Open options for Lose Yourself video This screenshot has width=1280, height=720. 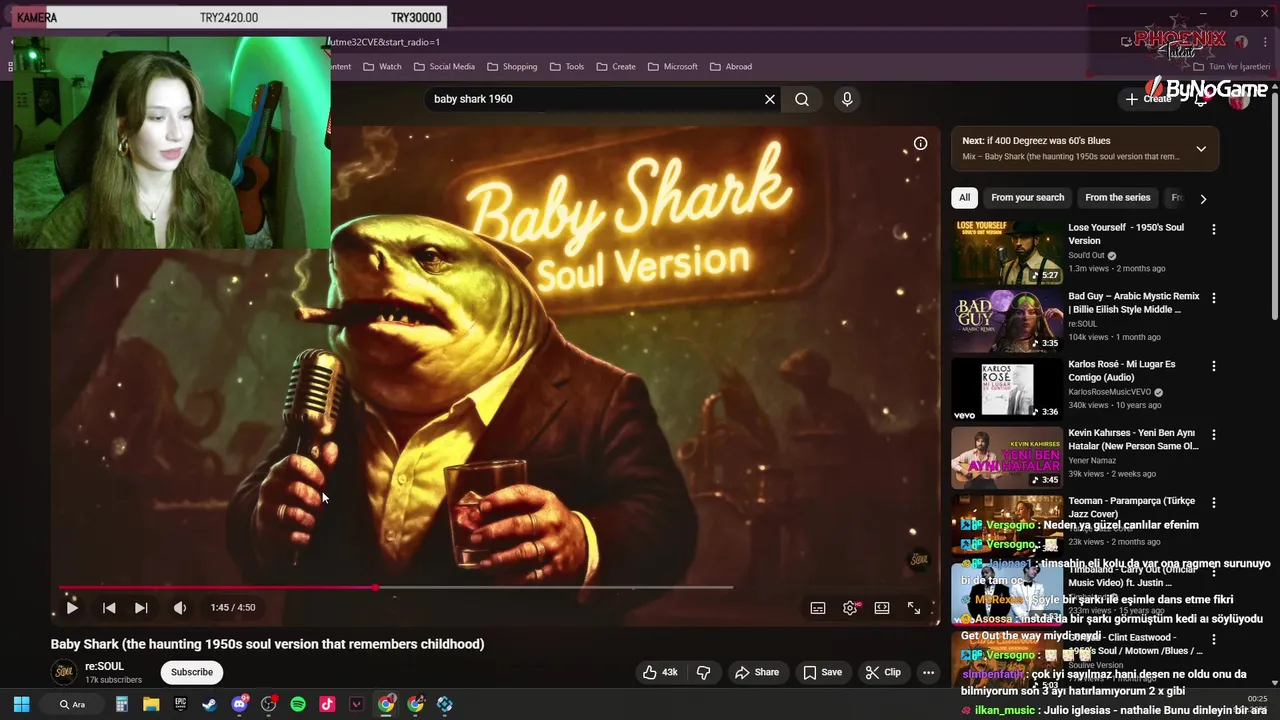point(1214,230)
